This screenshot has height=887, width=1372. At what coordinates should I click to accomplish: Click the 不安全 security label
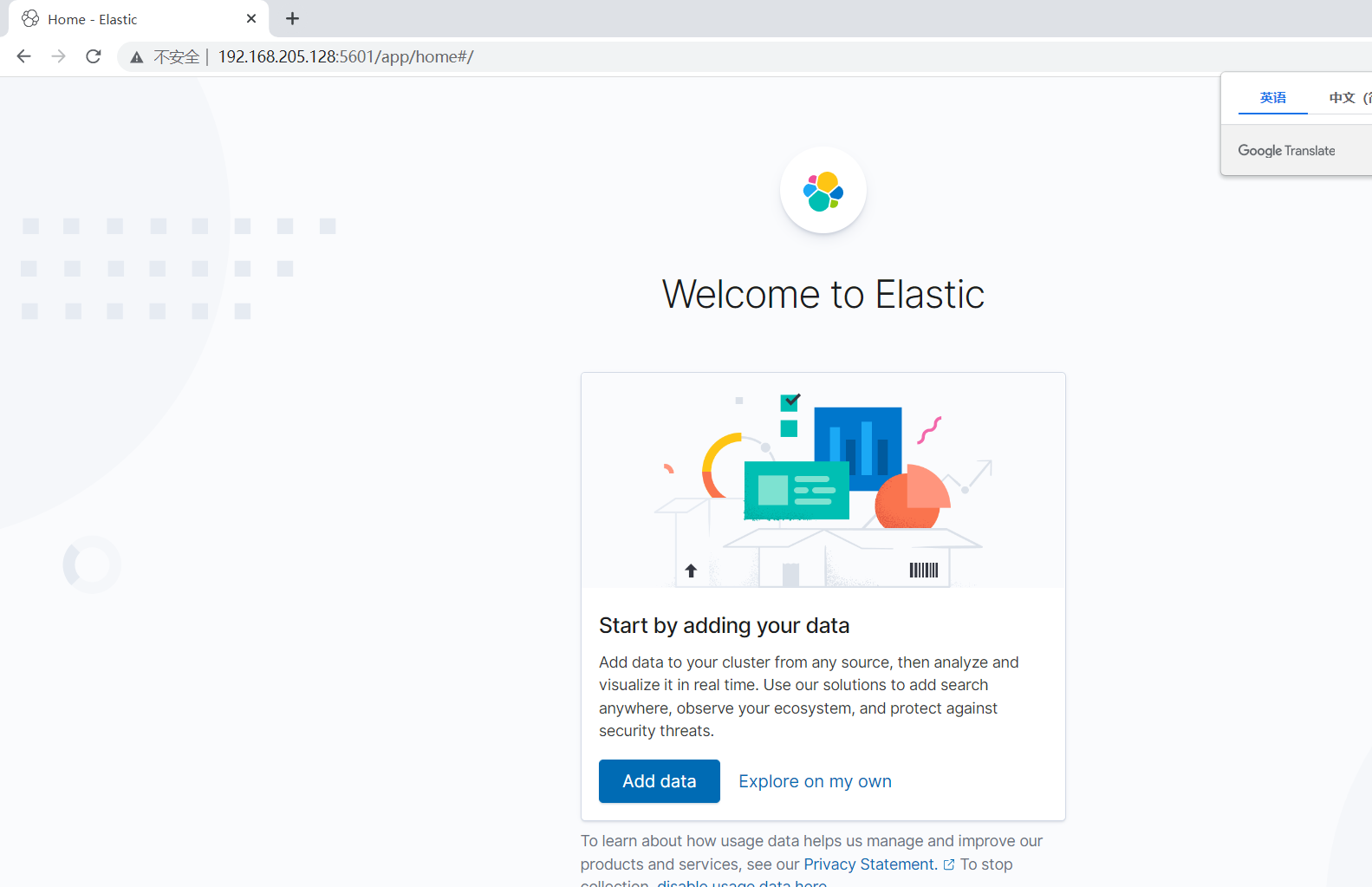pyautogui.click(x=177, y=57)
